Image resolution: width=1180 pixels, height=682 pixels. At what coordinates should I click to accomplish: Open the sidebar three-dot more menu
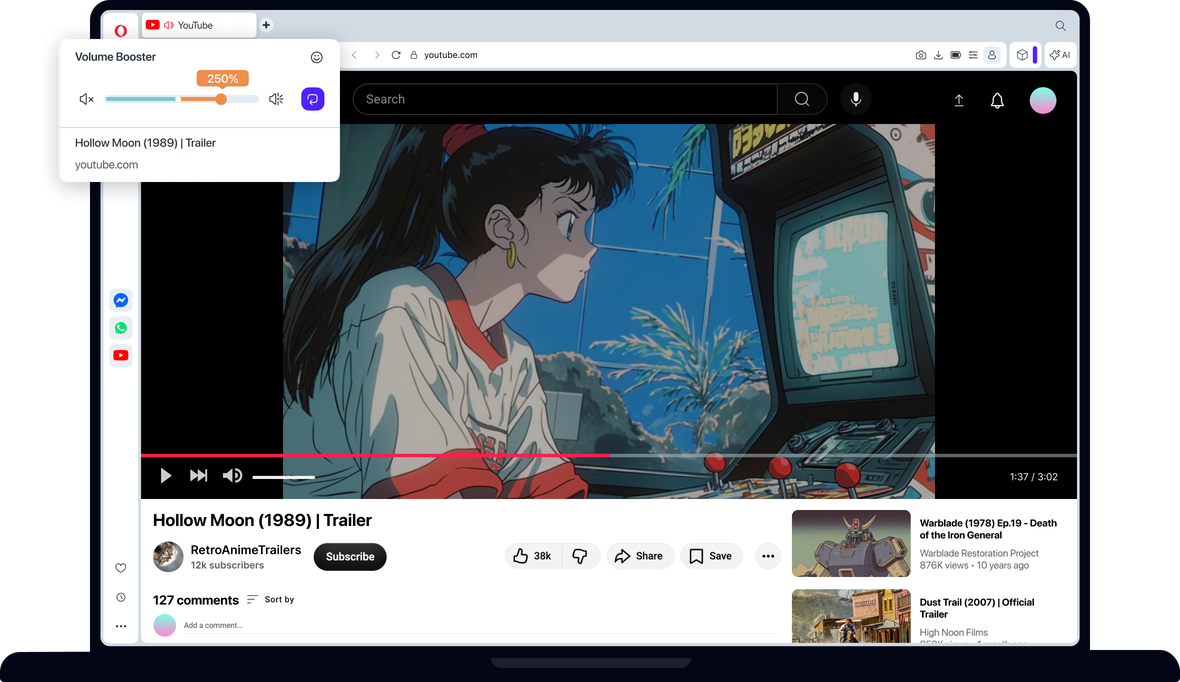[120, 626]
